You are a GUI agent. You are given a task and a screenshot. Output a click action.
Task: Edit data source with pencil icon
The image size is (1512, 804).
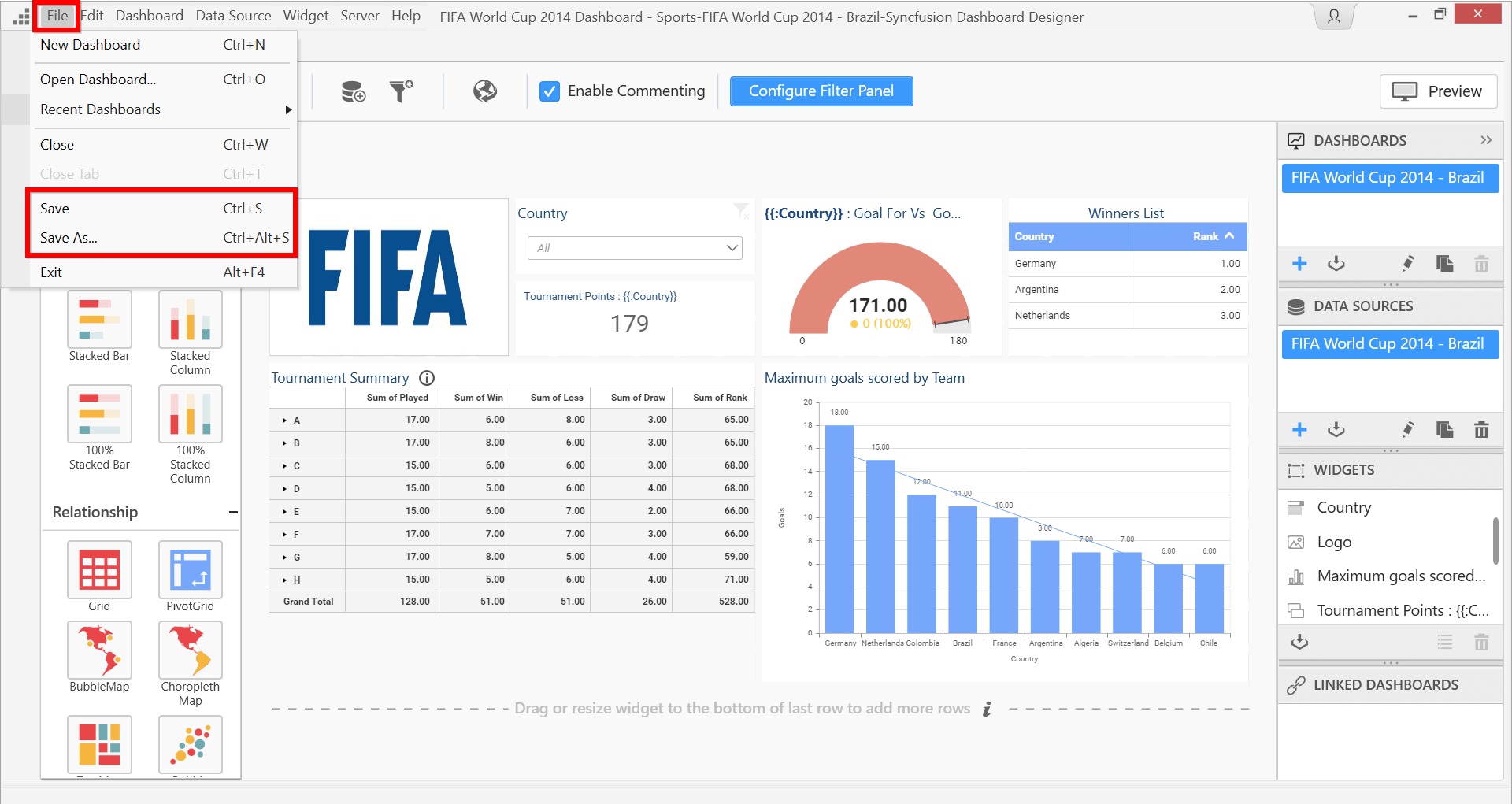[x=1408, y=430]
